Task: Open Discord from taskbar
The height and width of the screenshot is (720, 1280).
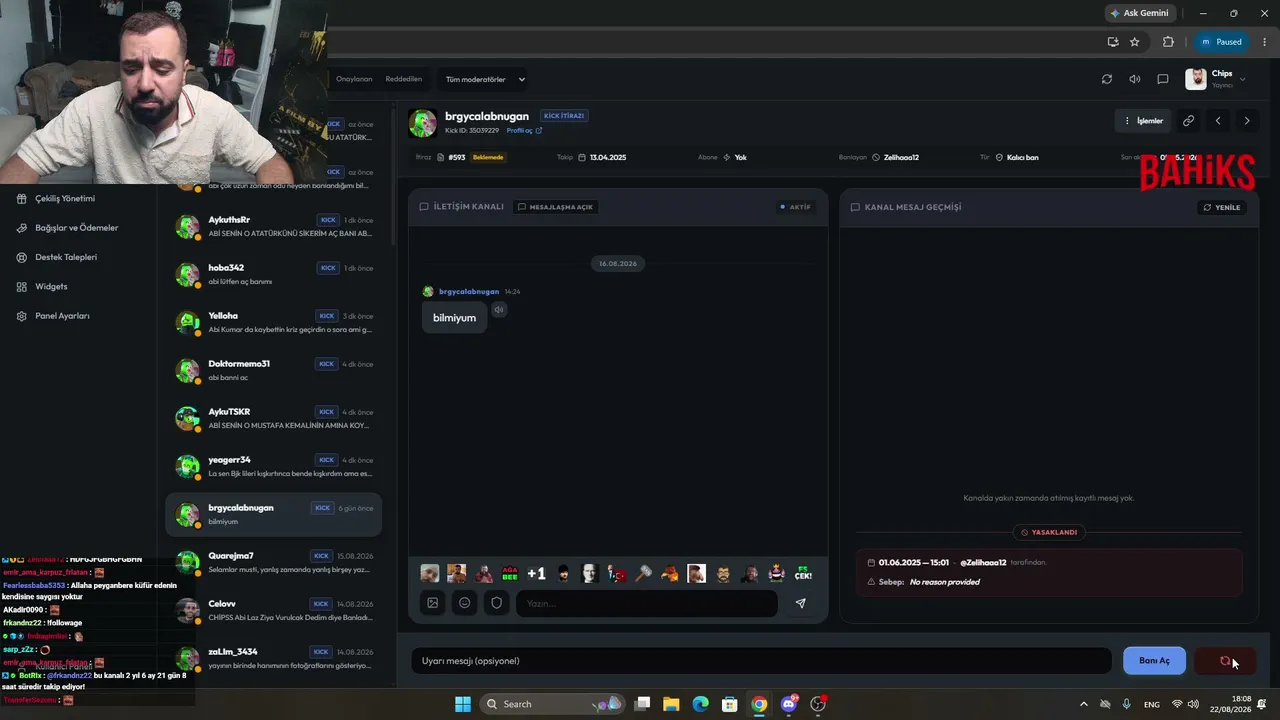Action: click(x=789, y=704)
